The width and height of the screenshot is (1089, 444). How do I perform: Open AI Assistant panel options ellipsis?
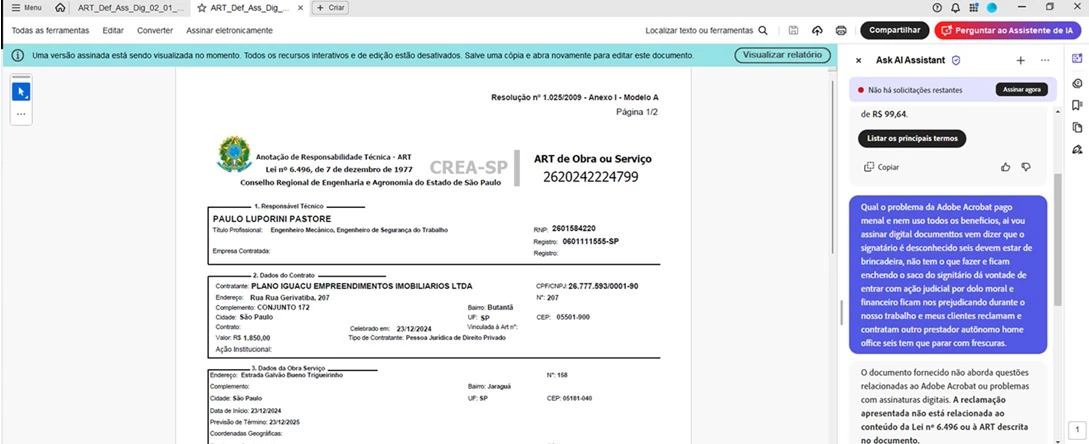(1045, 60)
